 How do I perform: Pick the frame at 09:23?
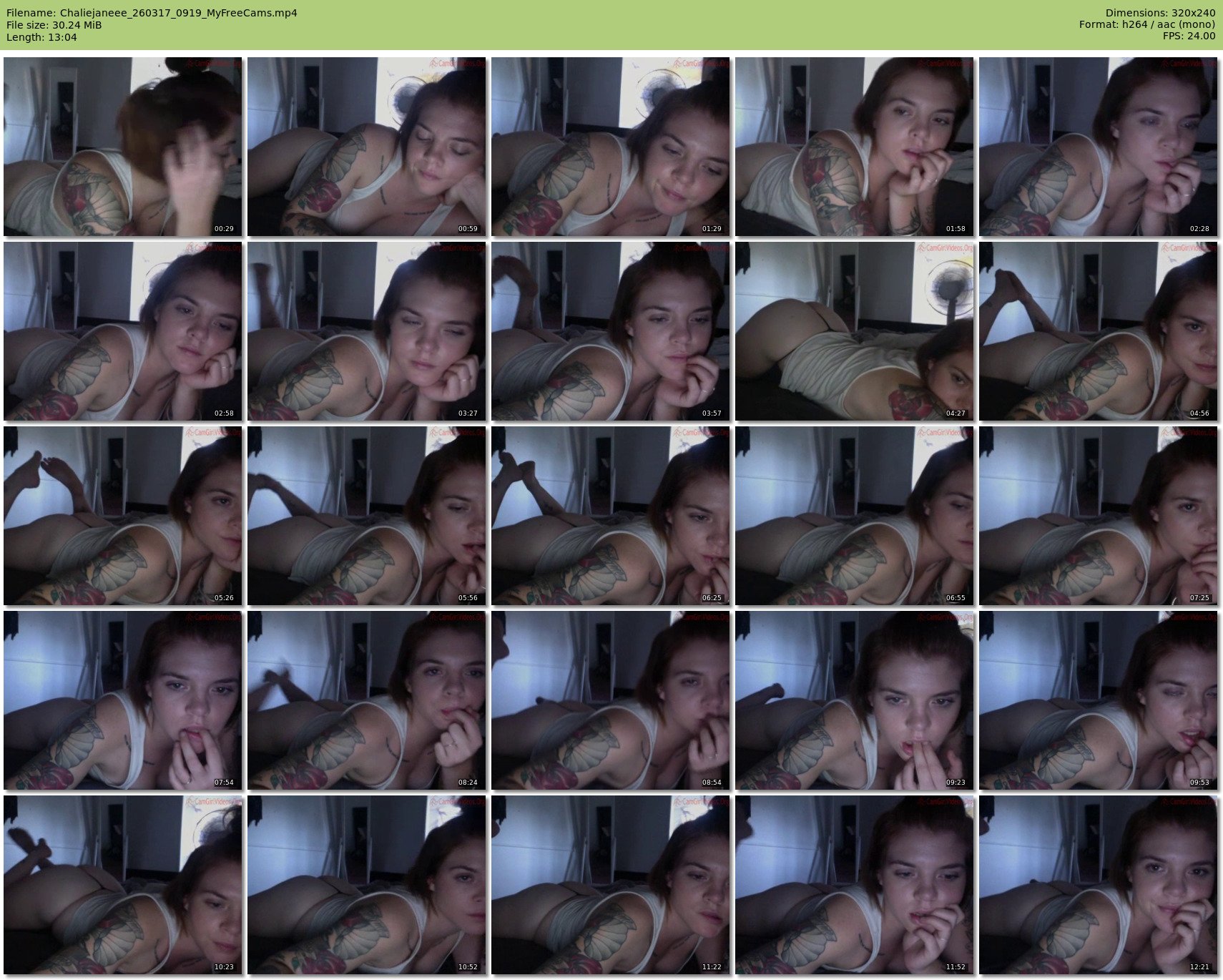click(x=854, y=700)
